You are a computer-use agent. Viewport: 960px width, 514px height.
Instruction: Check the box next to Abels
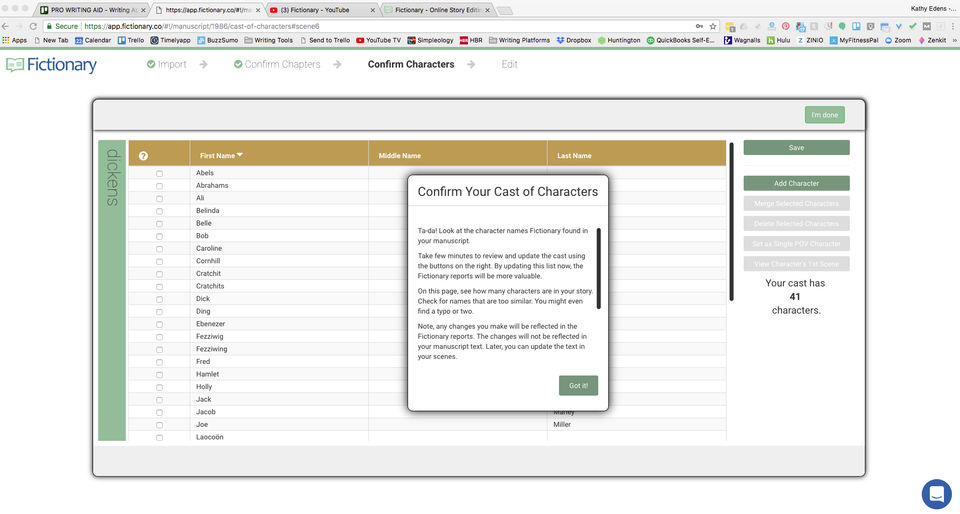[159, 174]
